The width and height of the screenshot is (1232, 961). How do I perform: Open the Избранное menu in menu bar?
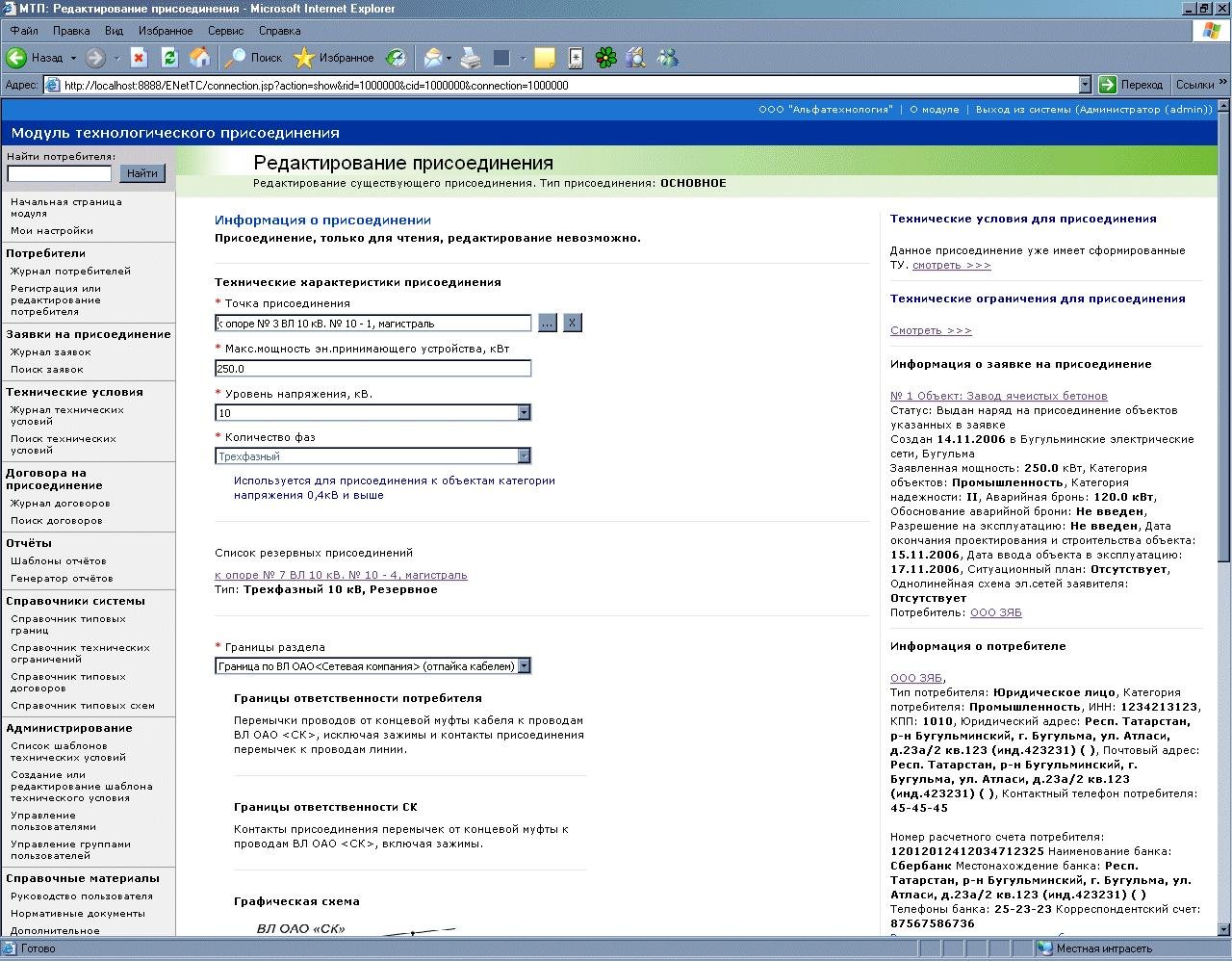click(166, 31)
